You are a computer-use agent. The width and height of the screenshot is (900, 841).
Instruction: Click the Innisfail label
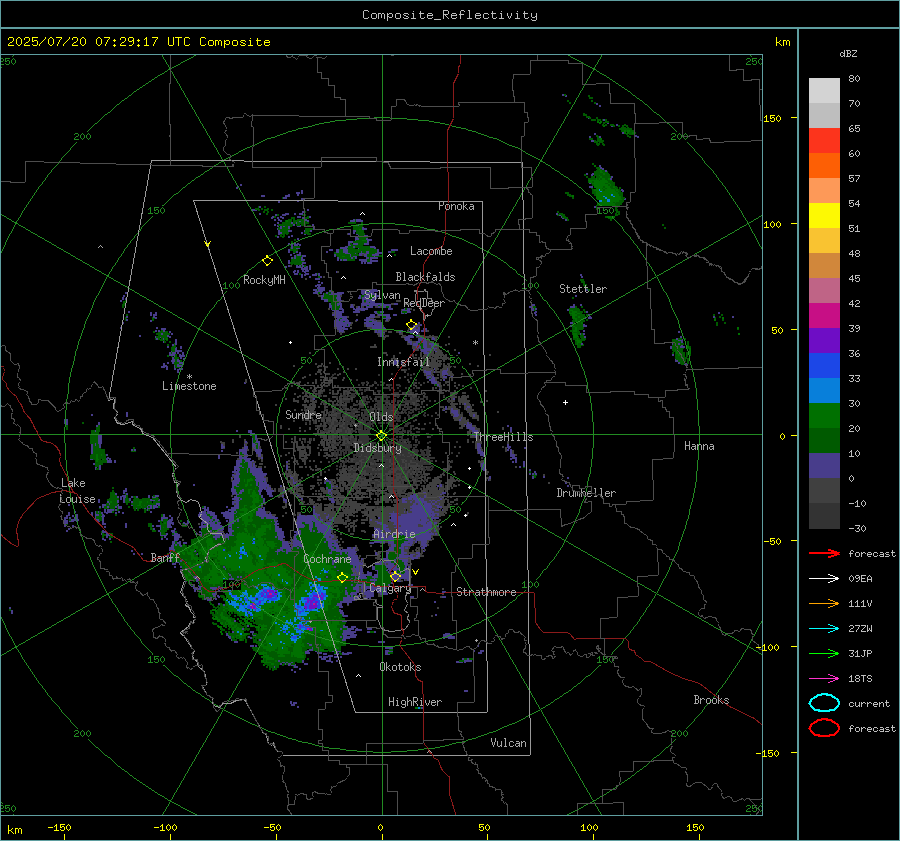coord(404,362)
